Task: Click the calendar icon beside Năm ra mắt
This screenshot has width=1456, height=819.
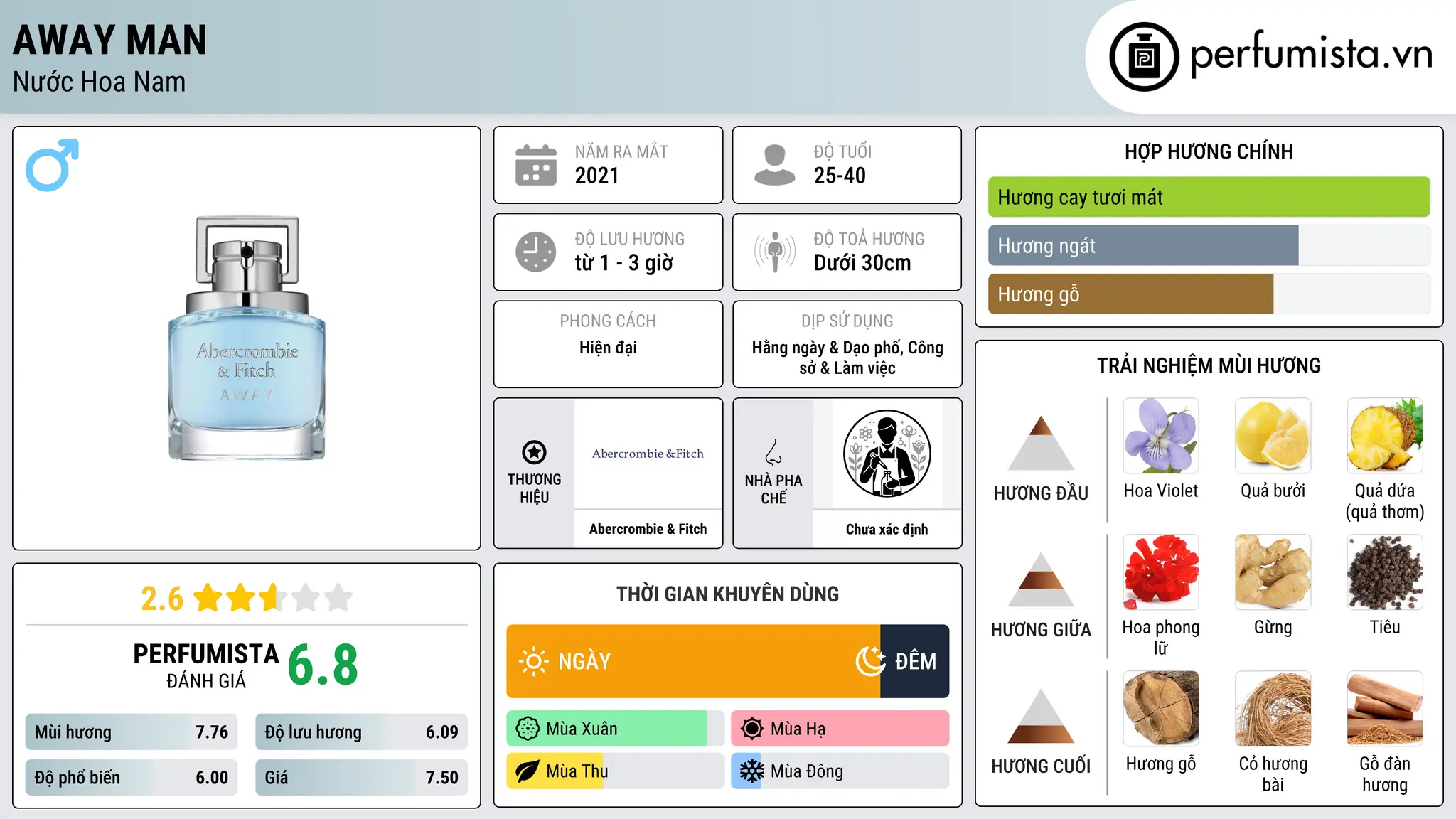Action: pyautogui.click(x=536, y=165)
